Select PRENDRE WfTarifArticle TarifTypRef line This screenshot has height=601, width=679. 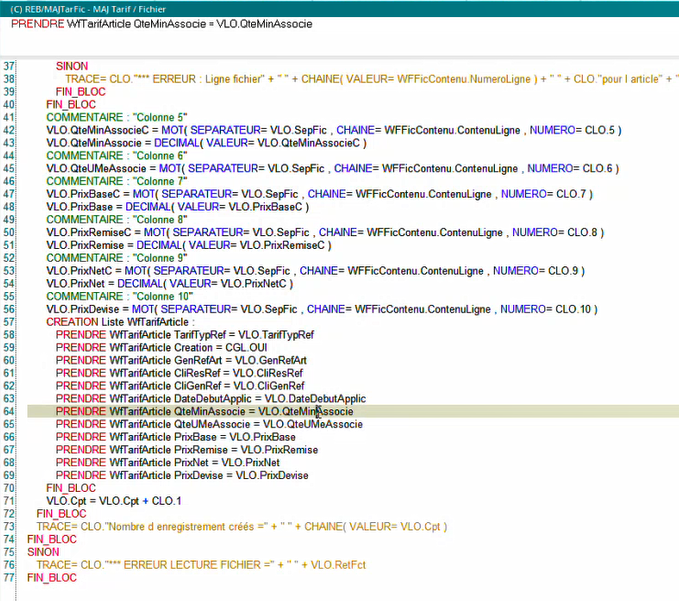[185, 335]
